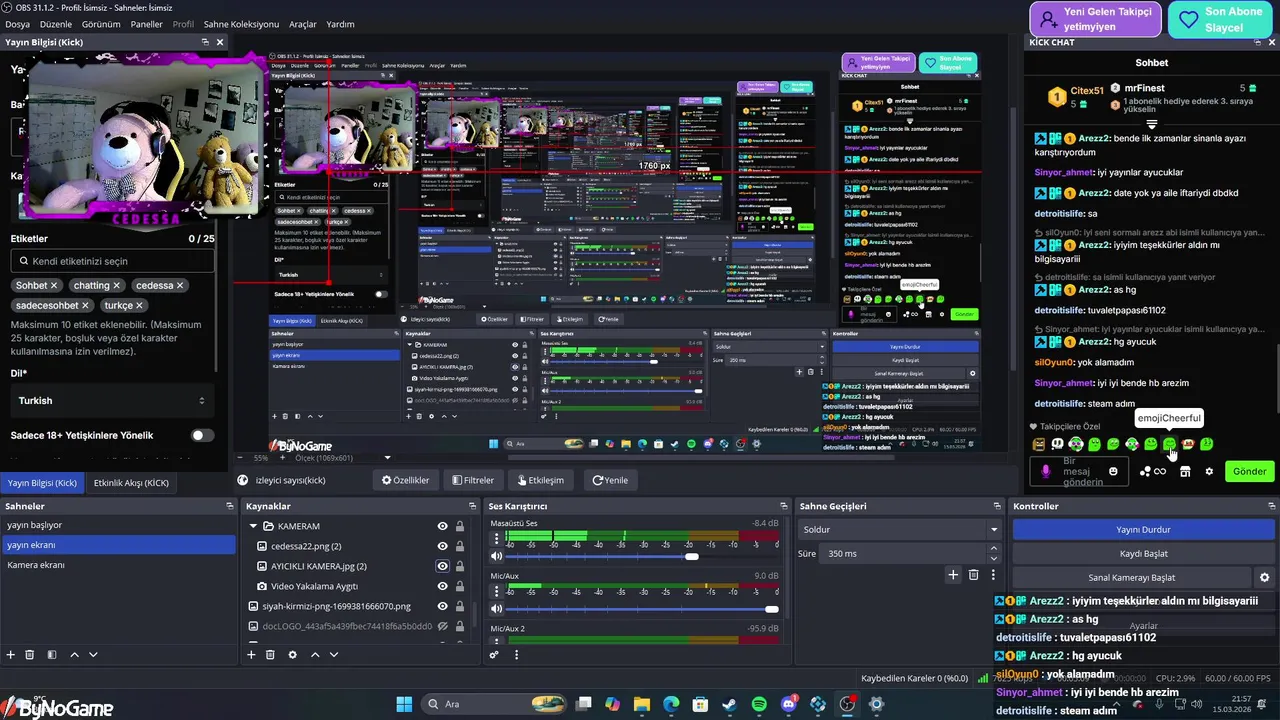
Task: Open Discord from the taskbar
Action: [x=788, y=704]
